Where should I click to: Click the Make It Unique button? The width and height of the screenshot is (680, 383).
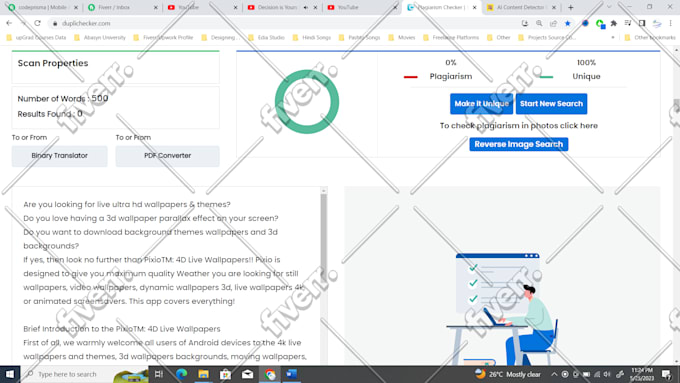click(481, 104)
